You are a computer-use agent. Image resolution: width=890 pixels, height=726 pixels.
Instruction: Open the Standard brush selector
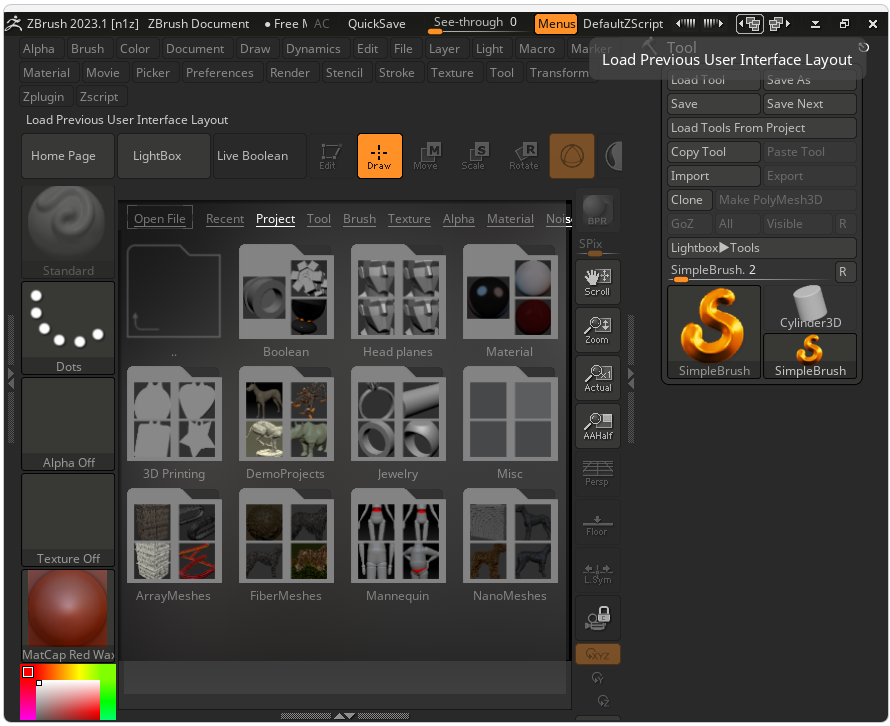[68, 231]
